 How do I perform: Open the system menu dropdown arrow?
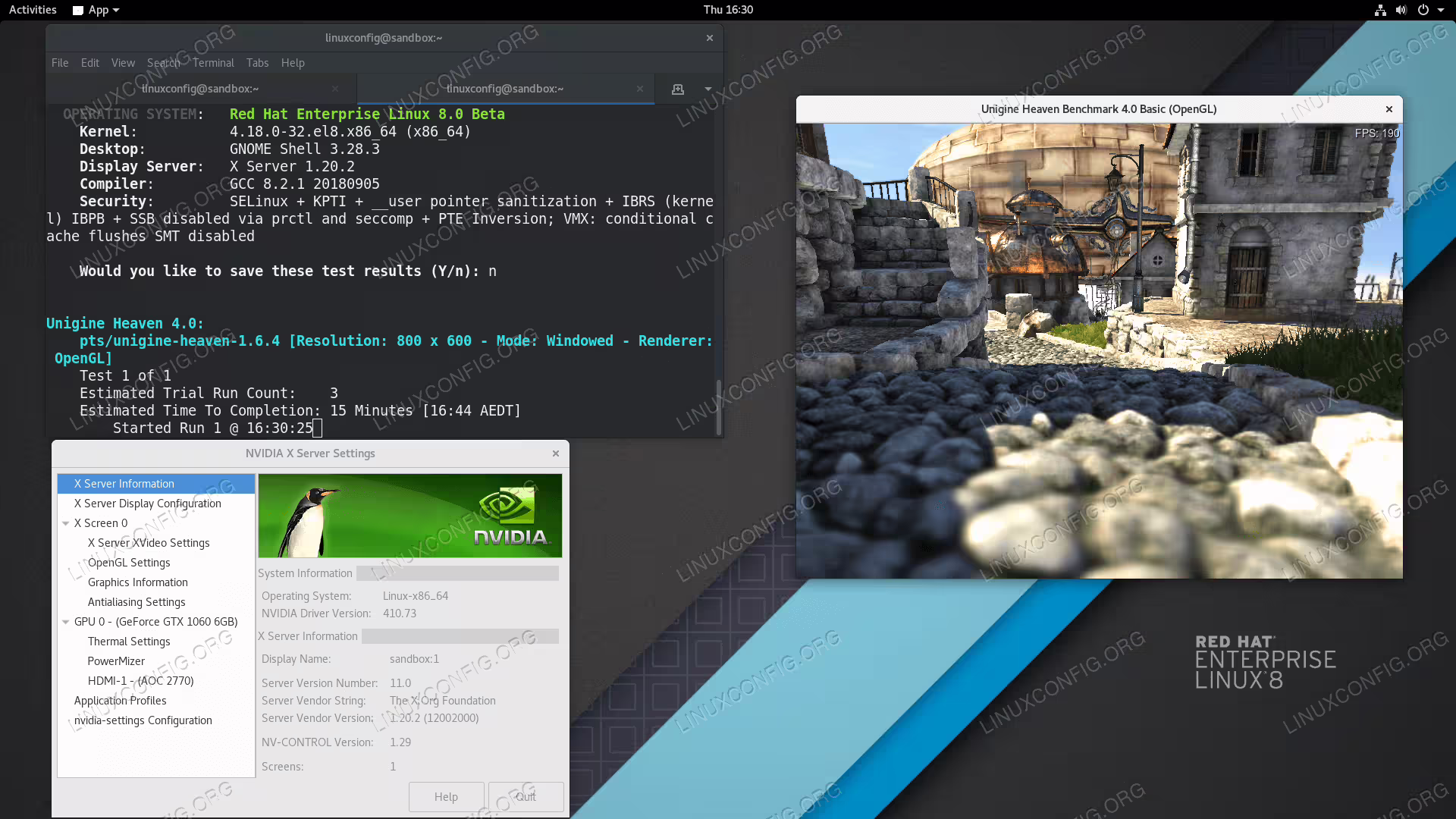[1441, 10]
